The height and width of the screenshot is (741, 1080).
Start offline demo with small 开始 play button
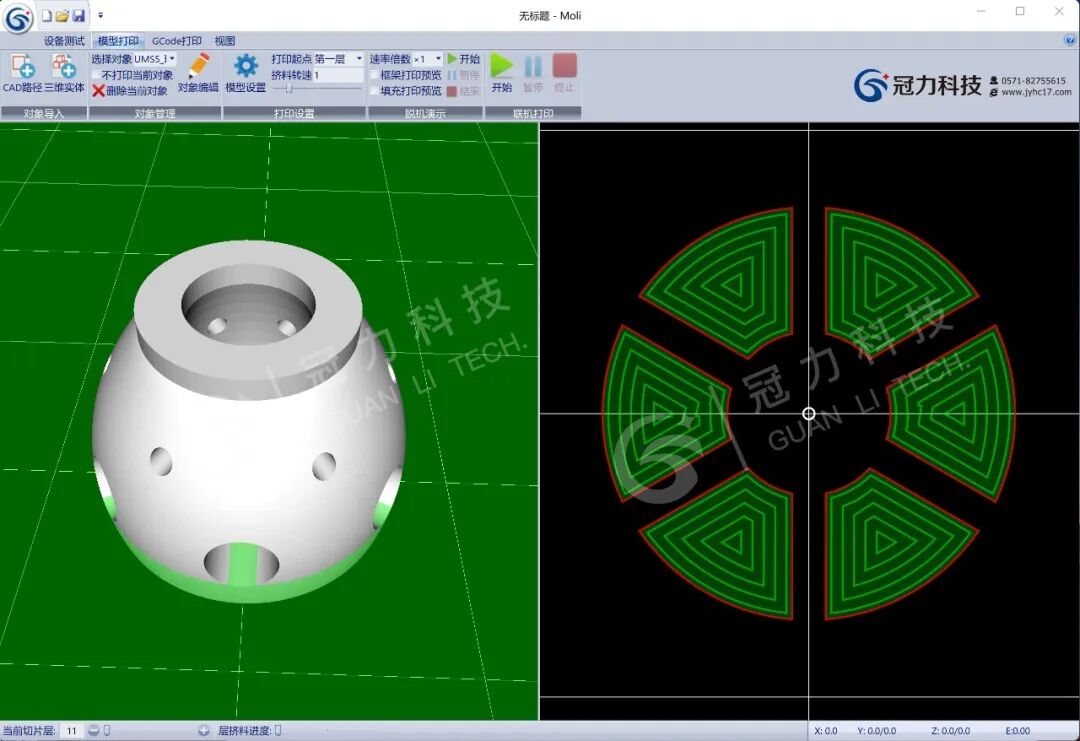pyautogui.click(x=464, y=59)
